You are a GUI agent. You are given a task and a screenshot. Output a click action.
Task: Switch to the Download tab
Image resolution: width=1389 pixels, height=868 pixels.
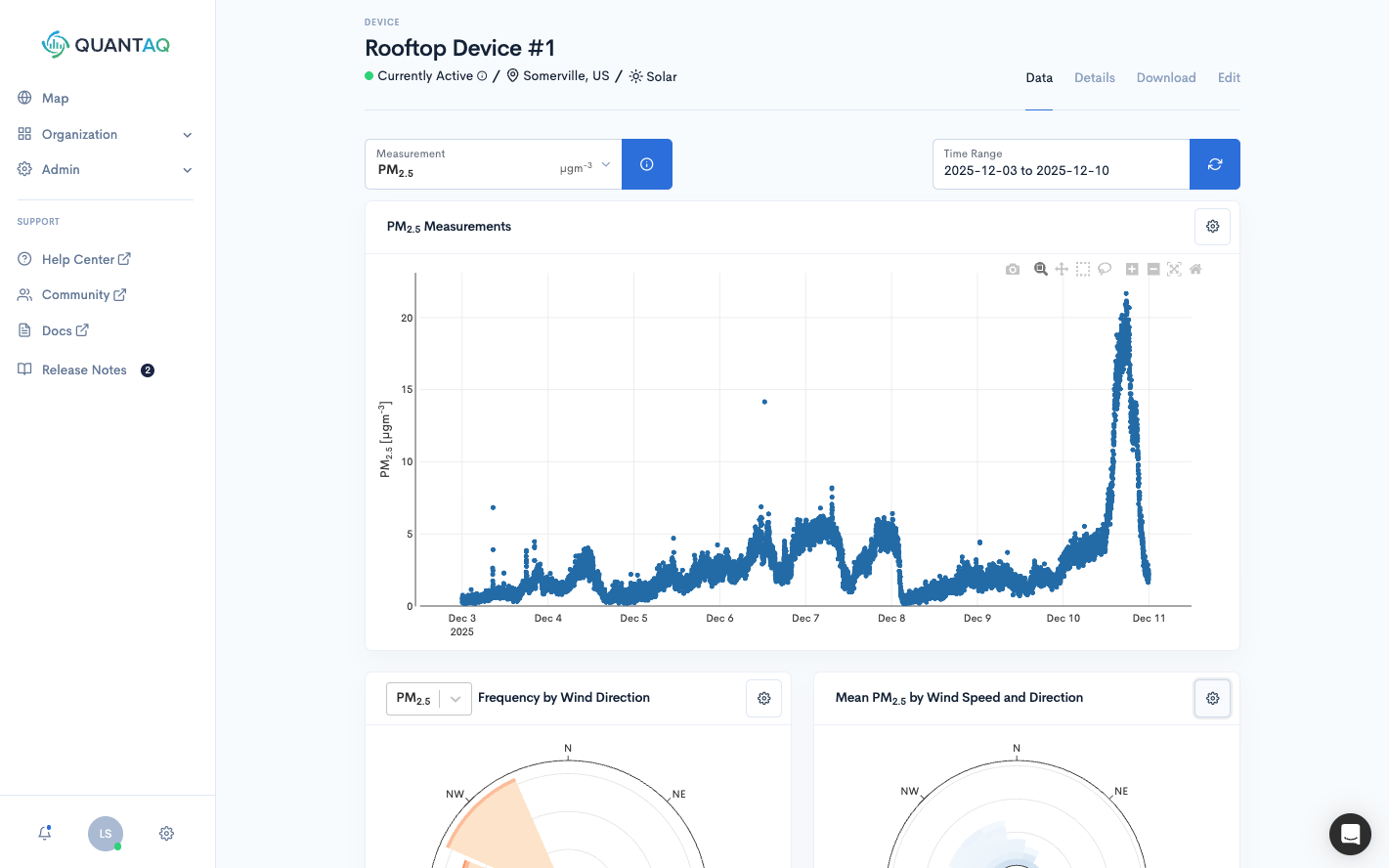1166,77
